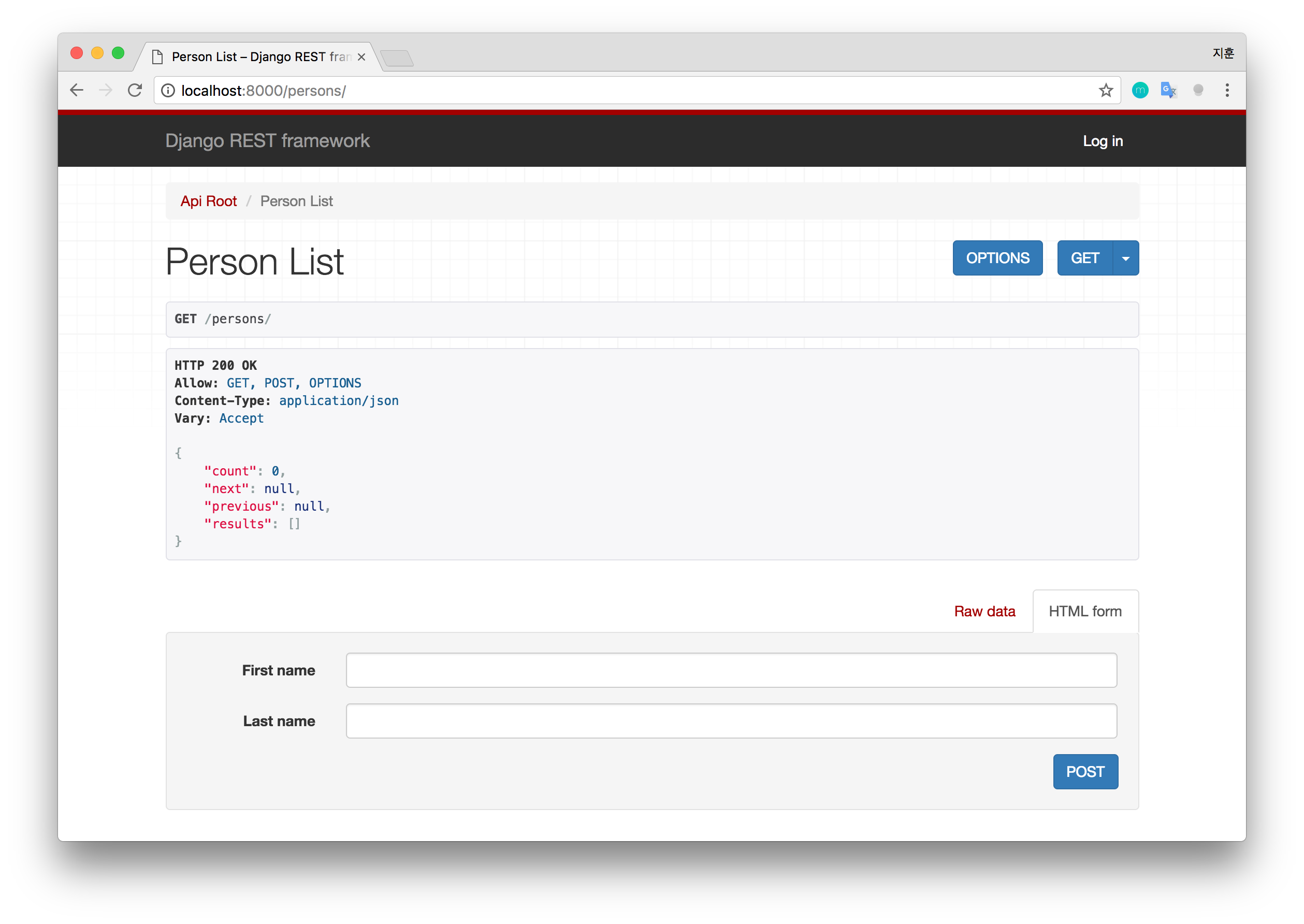Open the Django REST framework brand link
The height and width of the screenshot is (924, 1304).
click(267, 140)
